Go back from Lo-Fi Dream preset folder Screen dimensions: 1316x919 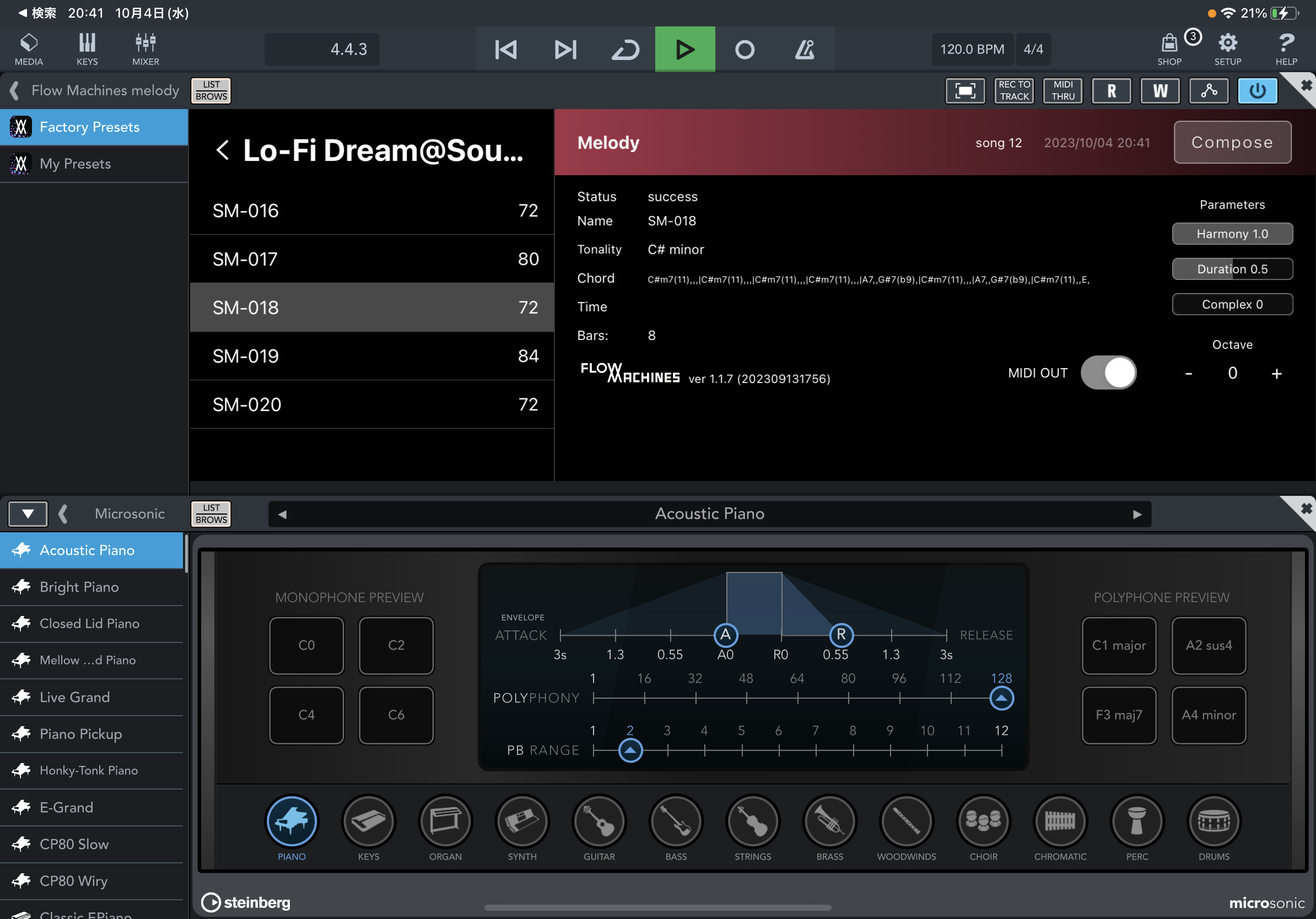click(x=223, y=150)
